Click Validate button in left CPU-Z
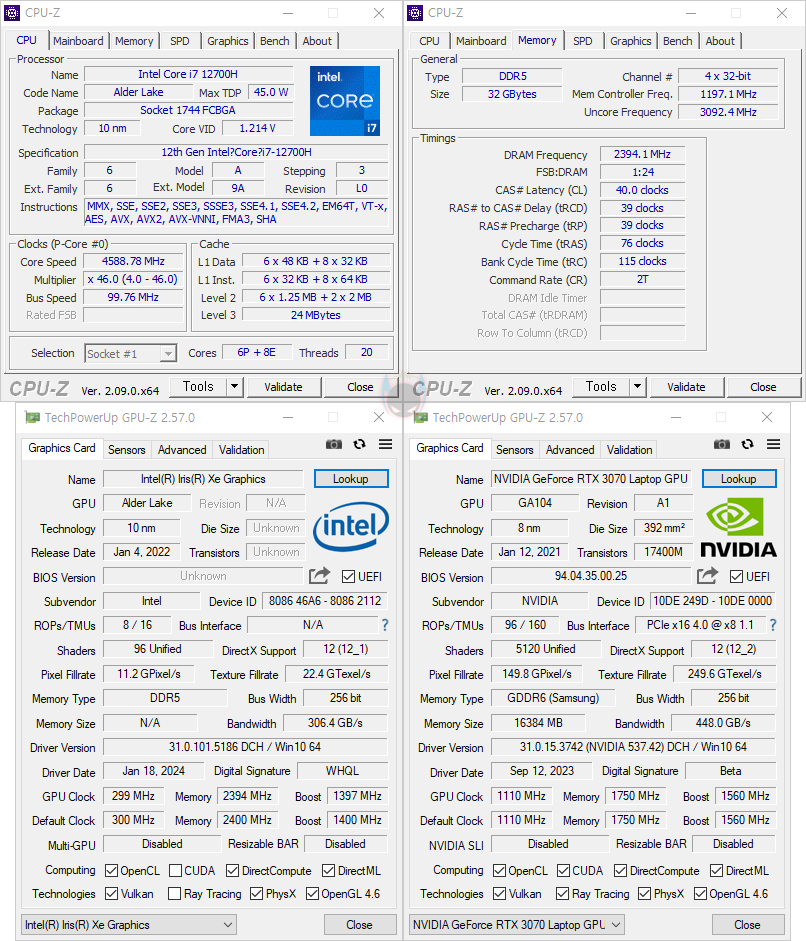This screenshot has width=806, height=941. (x=283, y=387)
